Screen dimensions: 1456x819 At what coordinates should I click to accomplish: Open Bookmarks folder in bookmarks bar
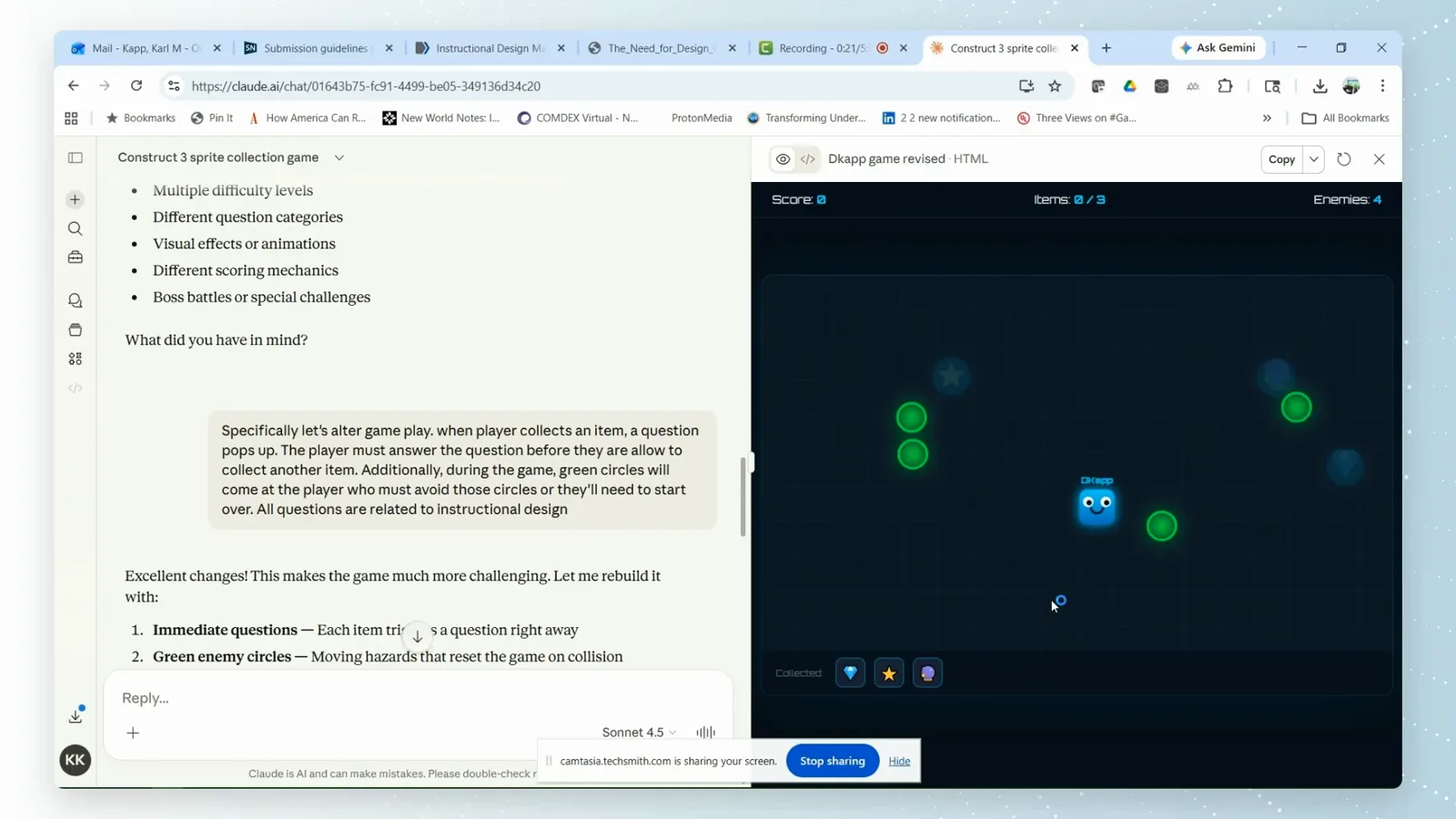pyautogui.click(x=141, y=118)
